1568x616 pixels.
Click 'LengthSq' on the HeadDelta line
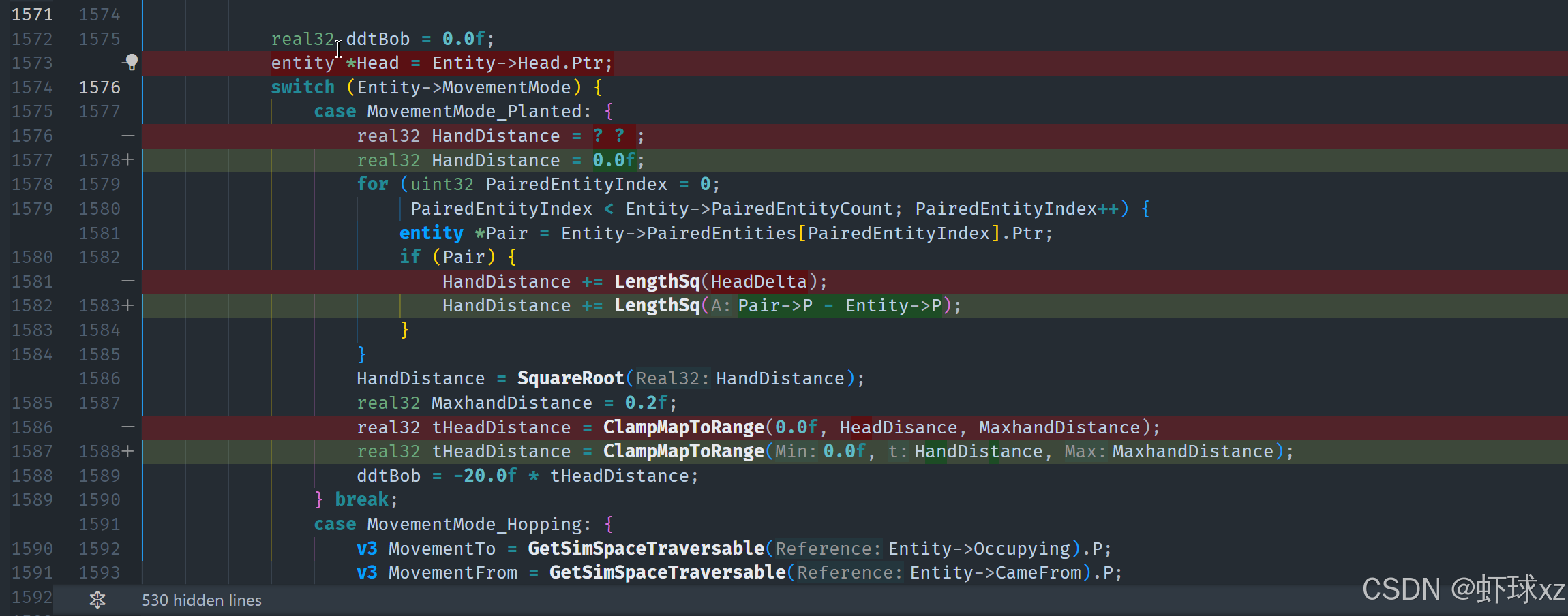point(657,281)
